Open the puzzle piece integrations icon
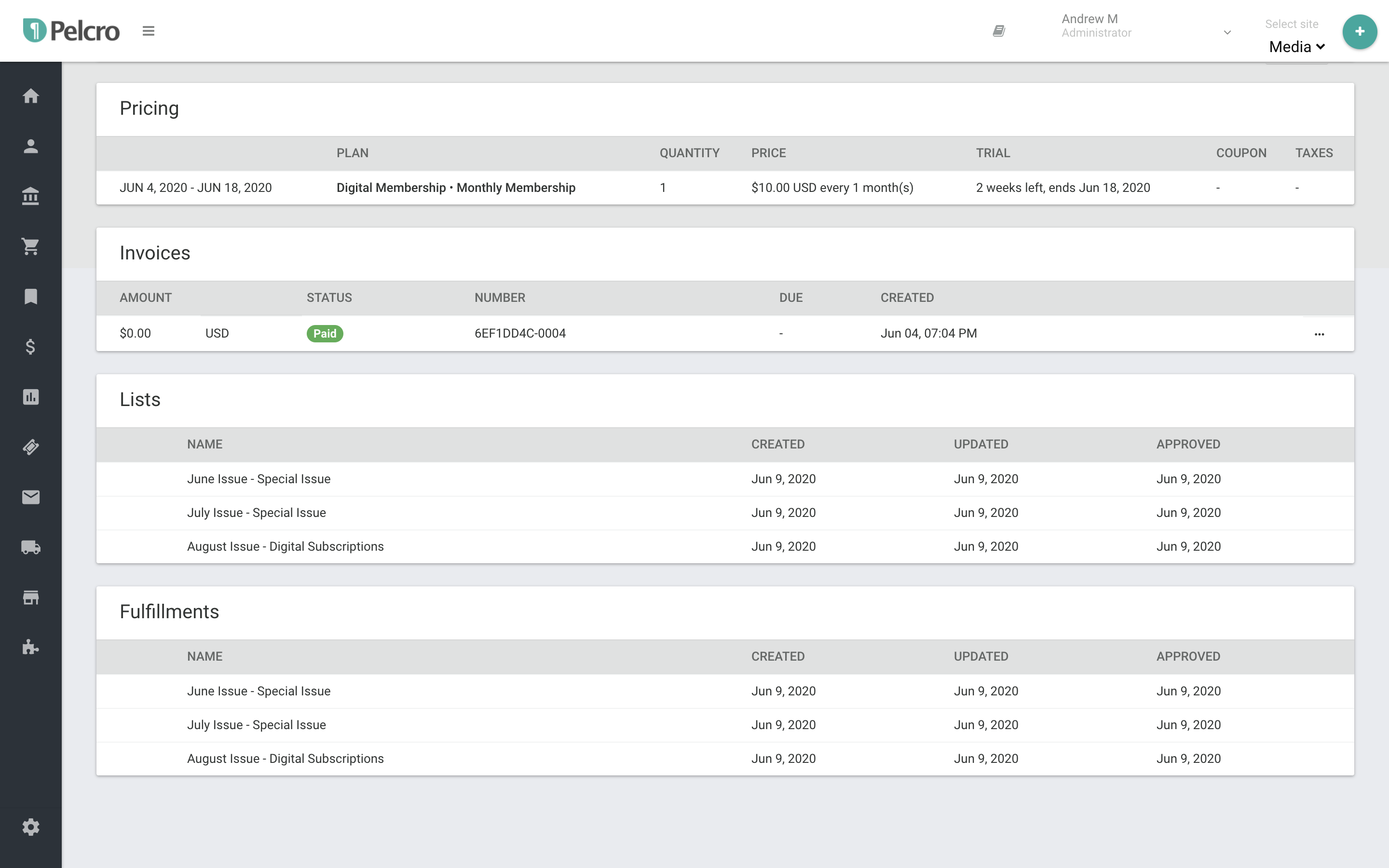1389x868 pixels. (30, 648)
